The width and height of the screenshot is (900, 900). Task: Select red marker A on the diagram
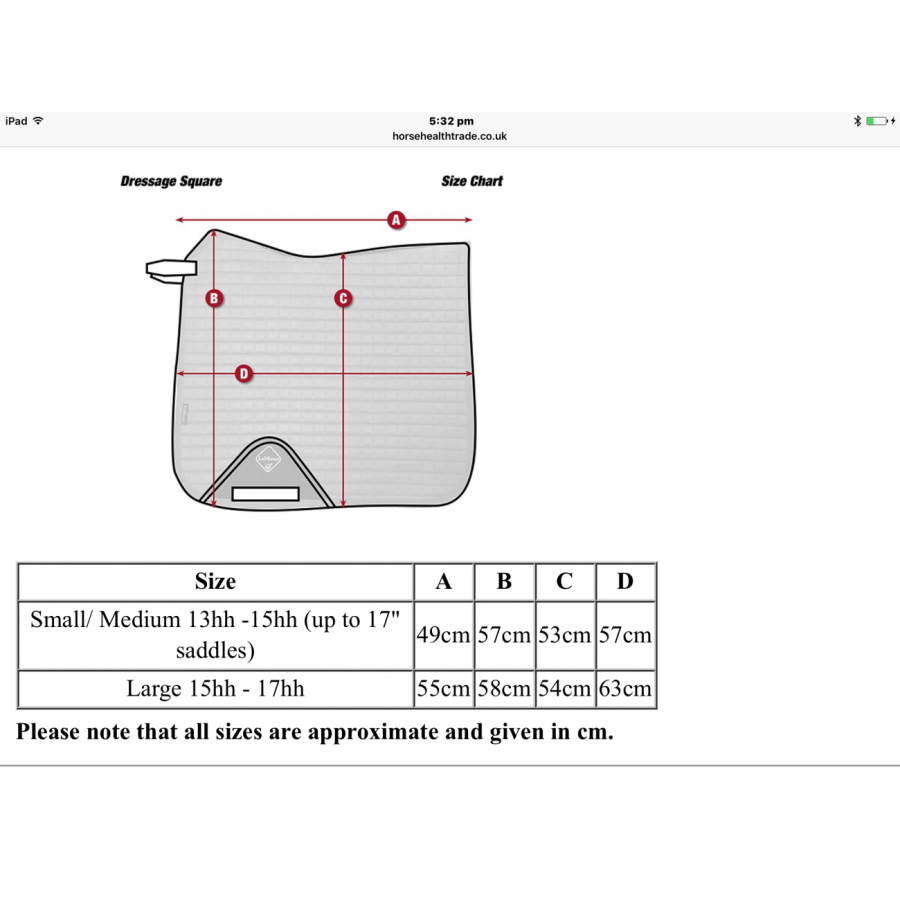pos(396,218)
